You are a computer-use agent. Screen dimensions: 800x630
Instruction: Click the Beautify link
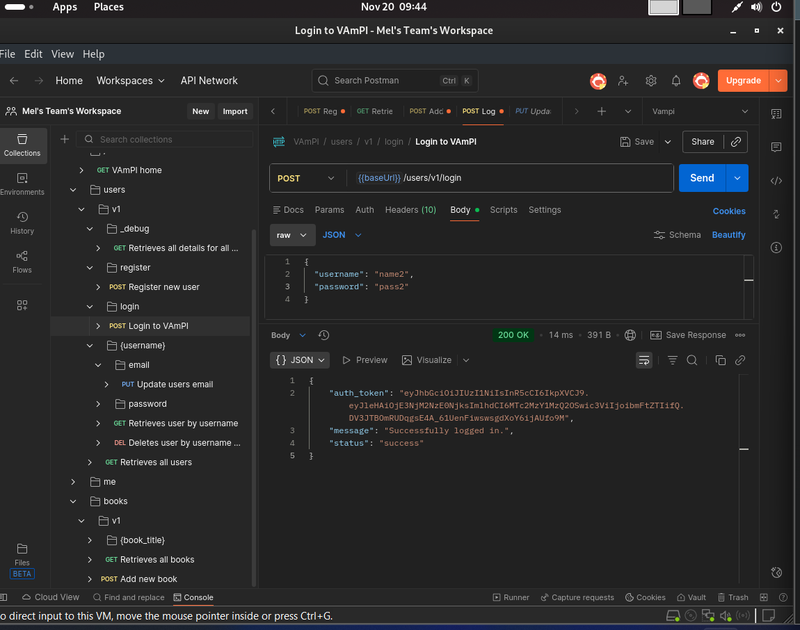coord(728,235)
